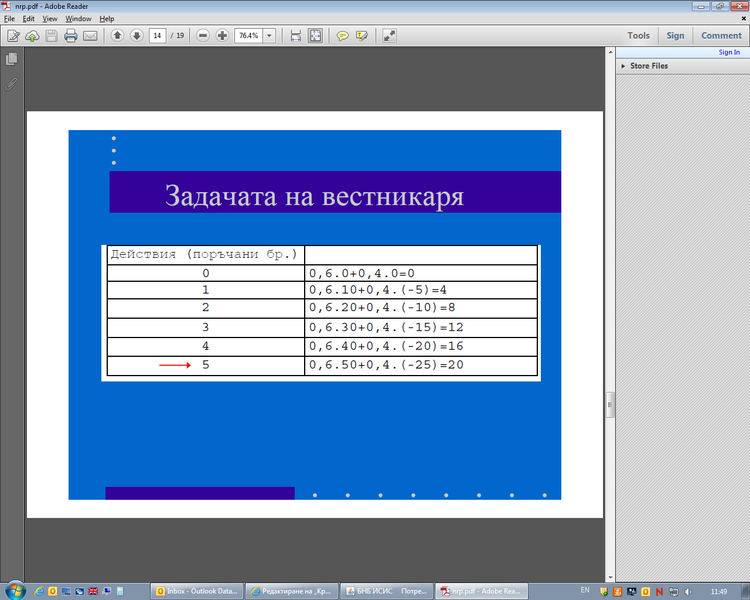750x600 pixels.
Task: Click the EN language indicator
Action: [x=585, y=590]
